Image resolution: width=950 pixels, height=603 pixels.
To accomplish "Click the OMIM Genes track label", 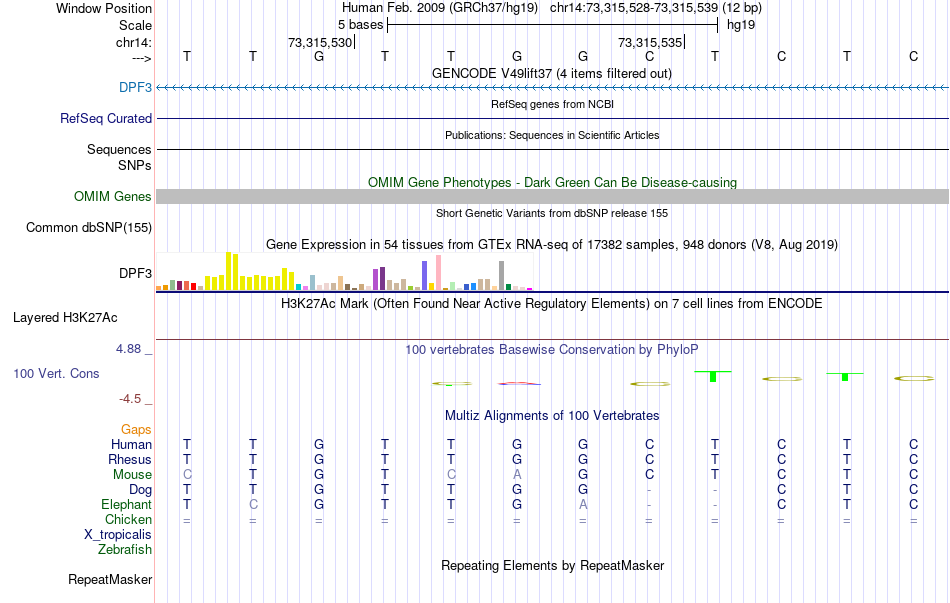I will tap(112, 196).
